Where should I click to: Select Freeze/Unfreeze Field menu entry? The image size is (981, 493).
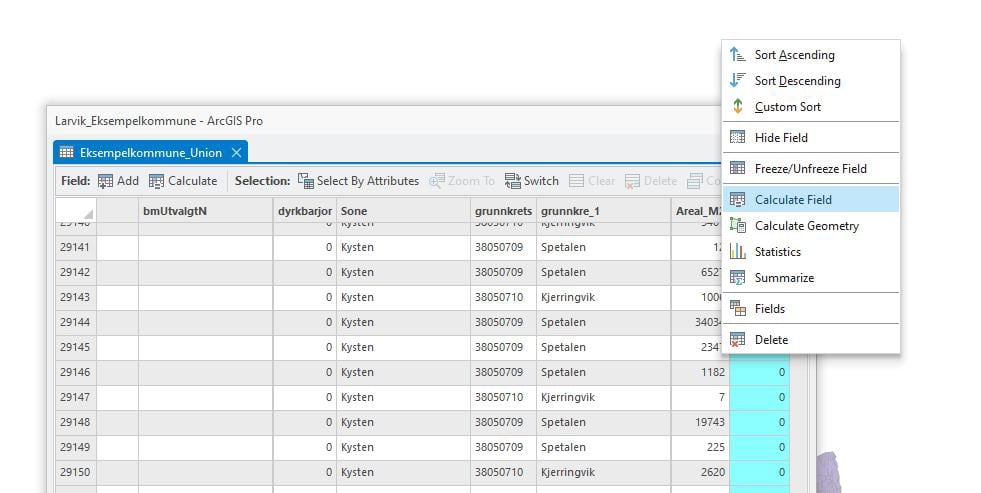click(x=810, y=169)
